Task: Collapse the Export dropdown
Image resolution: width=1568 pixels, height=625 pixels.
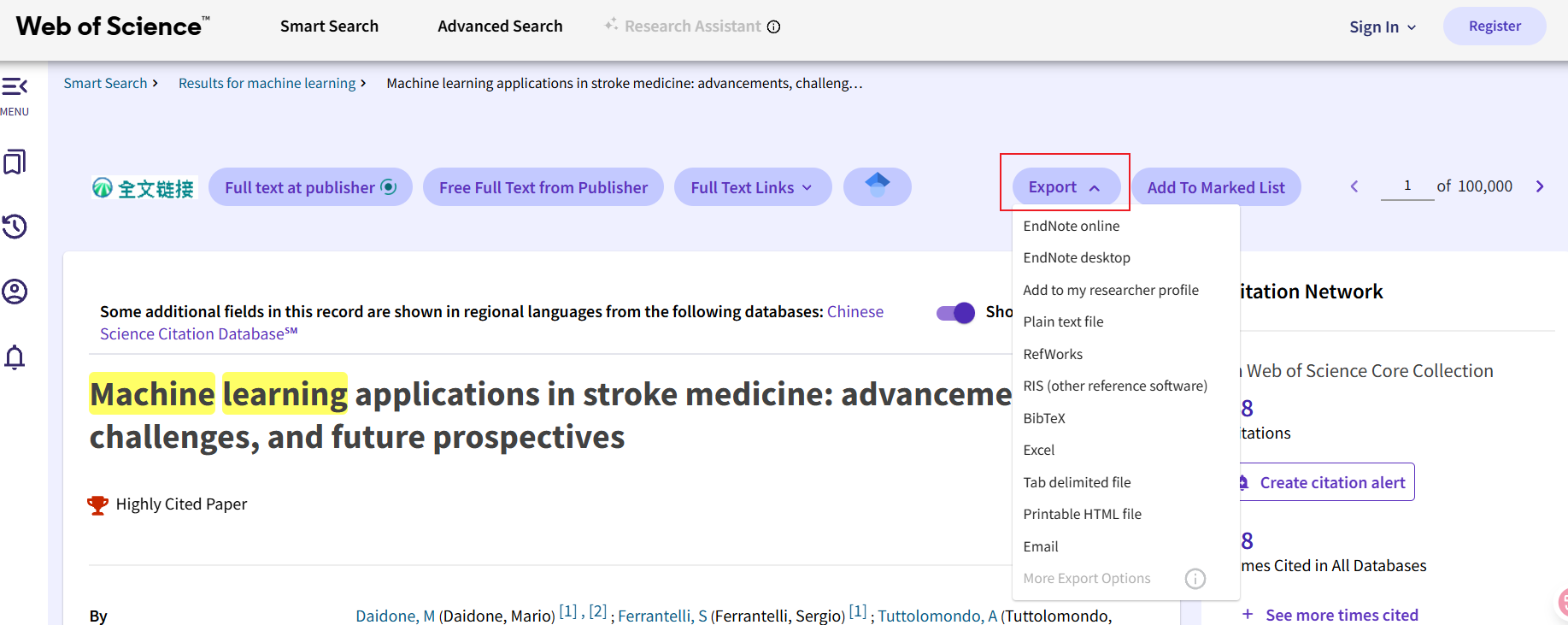Action: [x=1065, y=187]
